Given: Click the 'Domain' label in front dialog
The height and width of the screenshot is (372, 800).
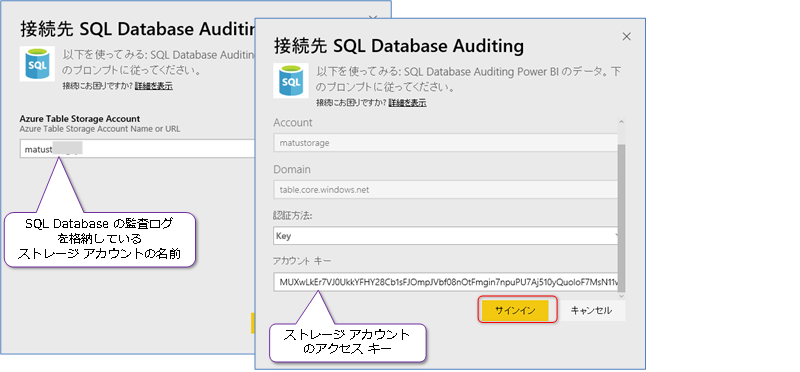Looking at the screenshot, I should tap(292, 169).
